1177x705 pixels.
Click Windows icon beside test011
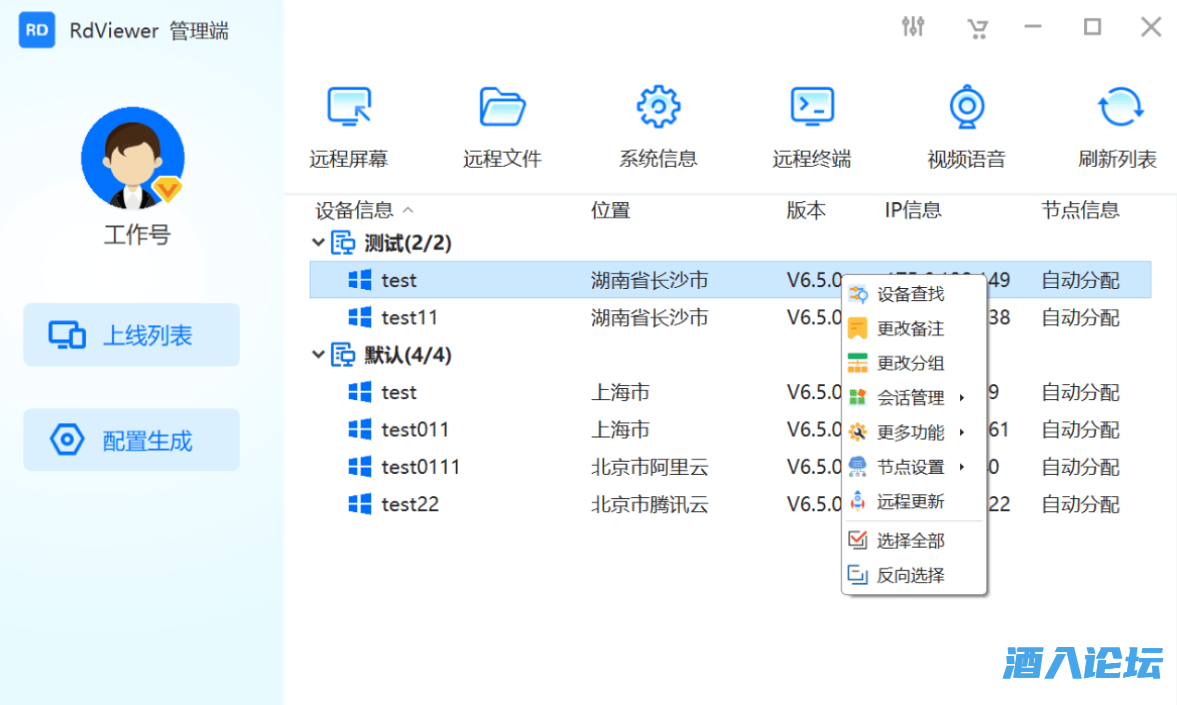click(360, 429)
